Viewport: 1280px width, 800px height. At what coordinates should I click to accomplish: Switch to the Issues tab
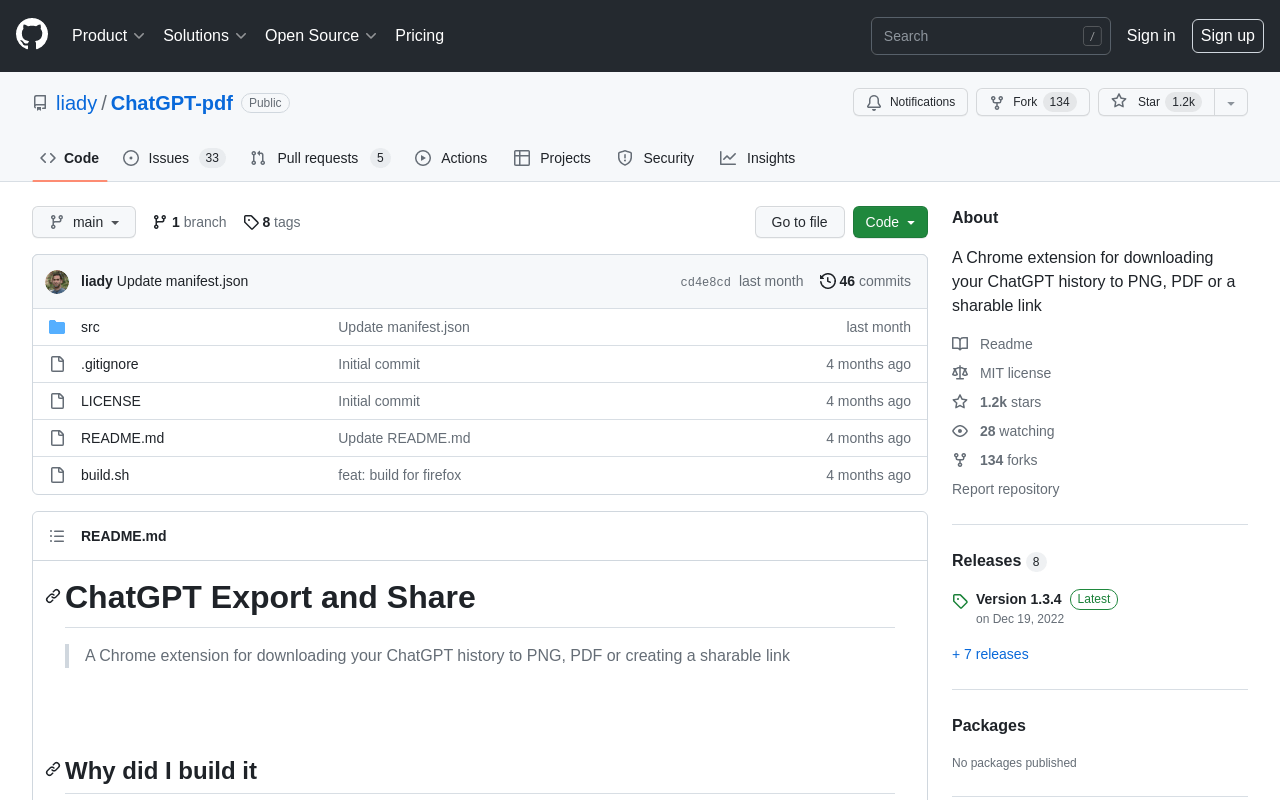point(174,158)
